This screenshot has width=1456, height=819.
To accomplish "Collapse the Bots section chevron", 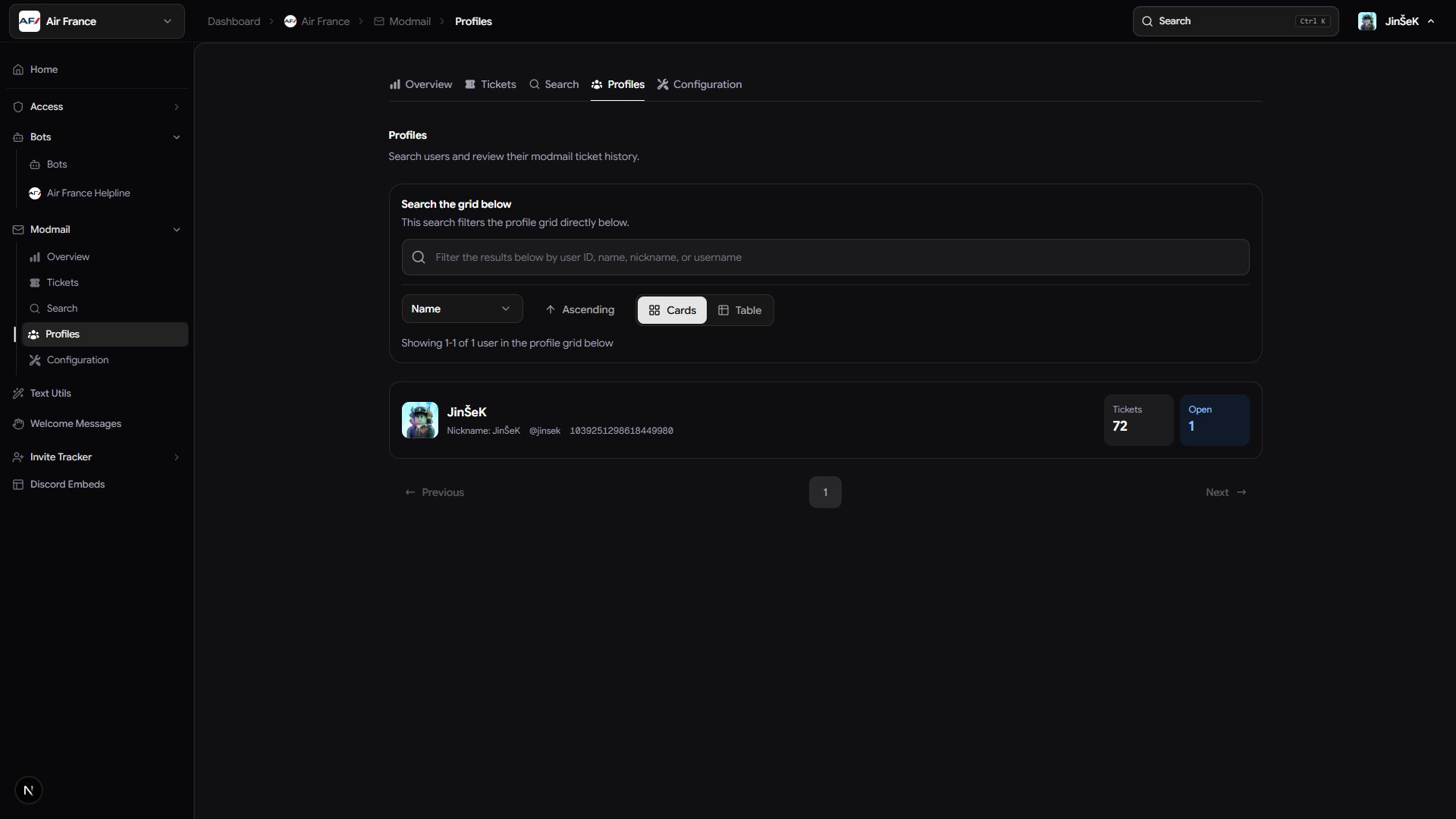I will [x=177, y=137].
